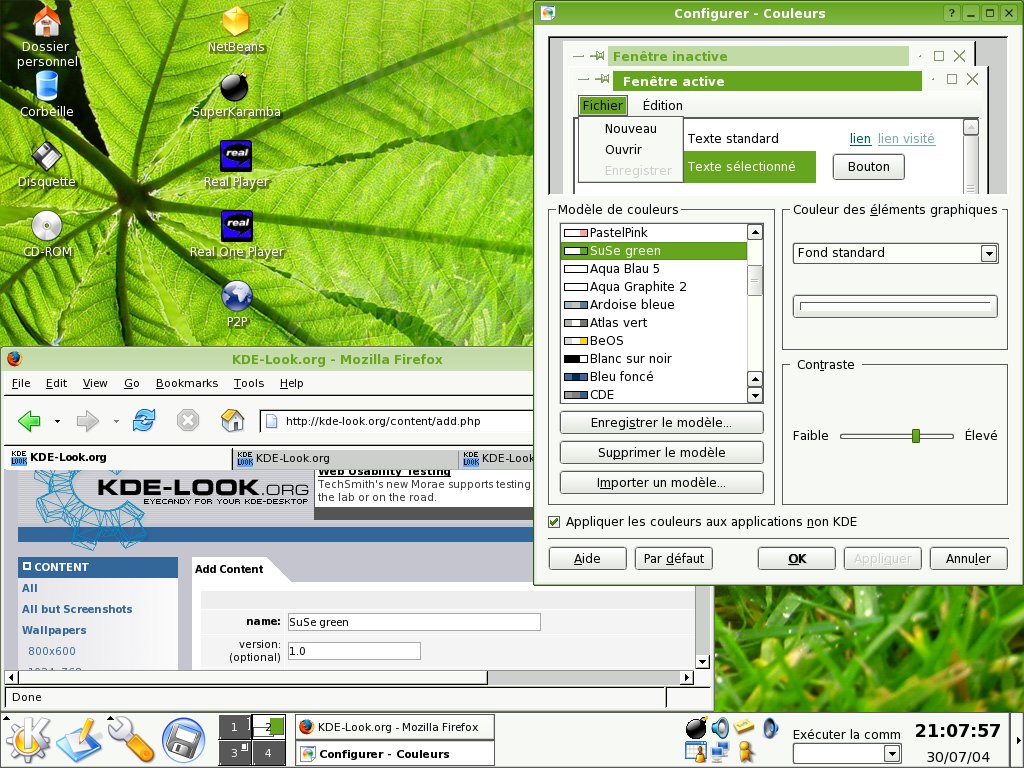Screen dimensions: 1024x768
Task: Switch to virtual desktop 3 in pager
Action: [x=234, y=752]
